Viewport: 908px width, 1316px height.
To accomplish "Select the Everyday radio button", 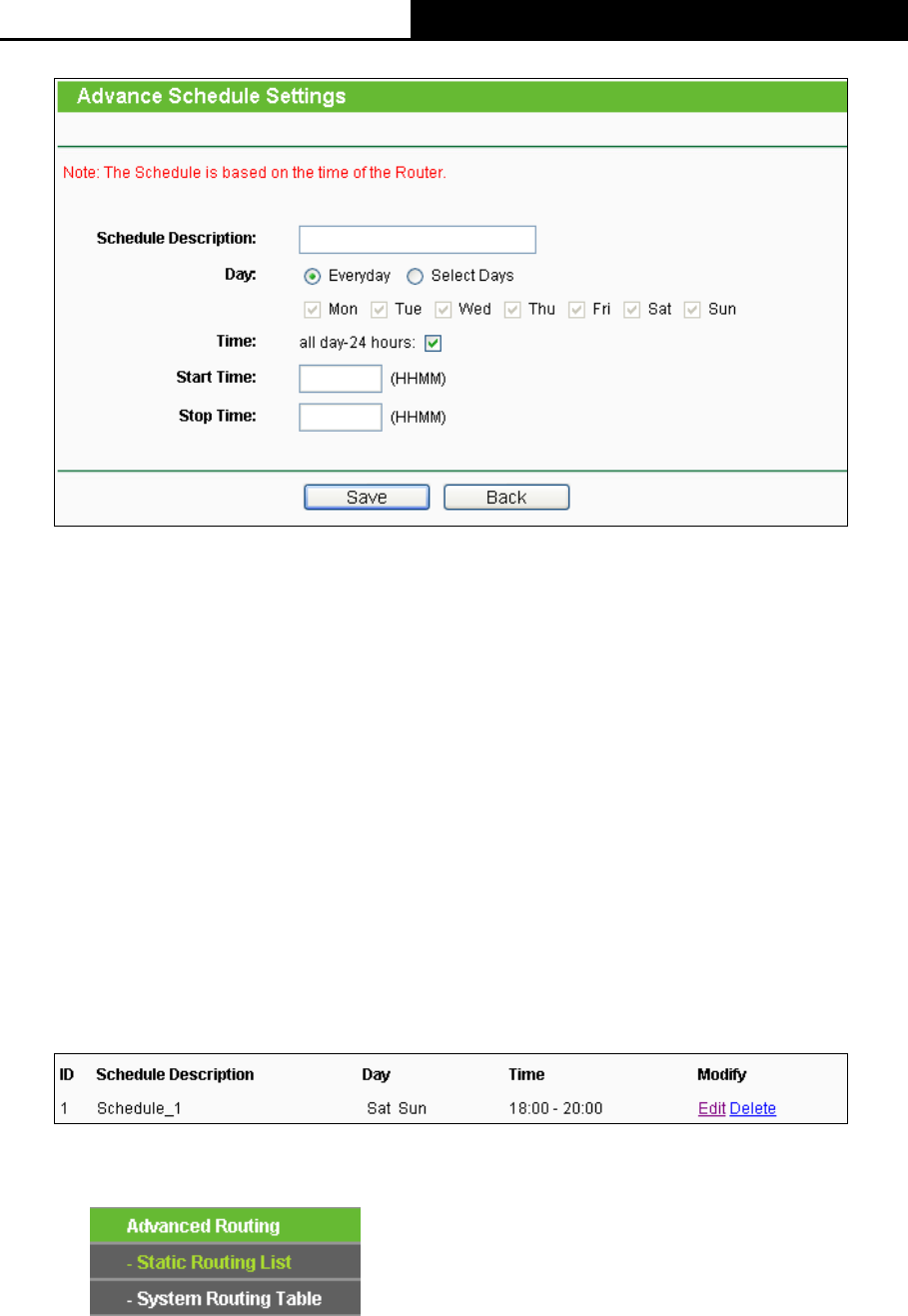I will [x=312, y=276].
